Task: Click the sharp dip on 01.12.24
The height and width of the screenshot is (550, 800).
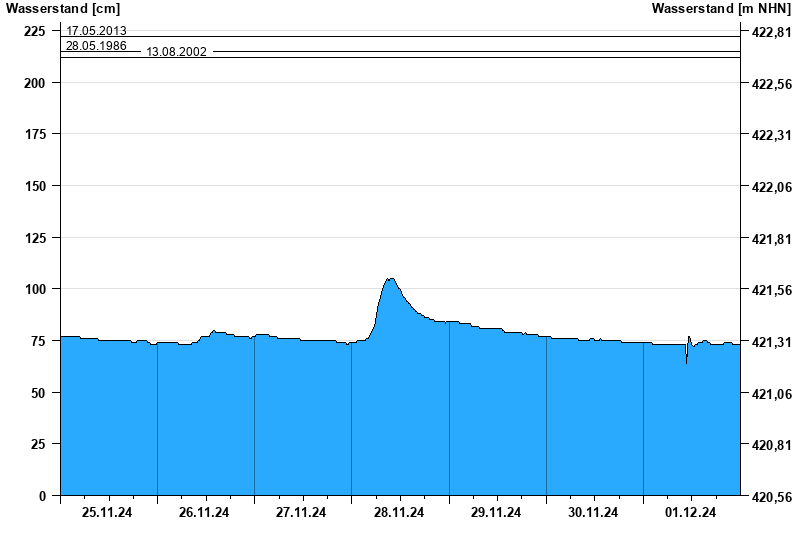Action: 686,360
